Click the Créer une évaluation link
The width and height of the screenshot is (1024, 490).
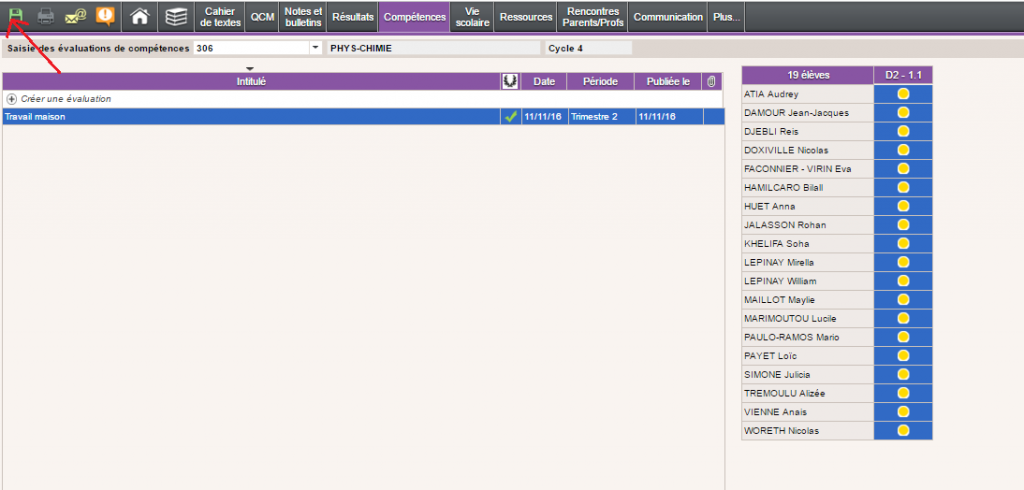pyautogui.click(x=66, y=99)
